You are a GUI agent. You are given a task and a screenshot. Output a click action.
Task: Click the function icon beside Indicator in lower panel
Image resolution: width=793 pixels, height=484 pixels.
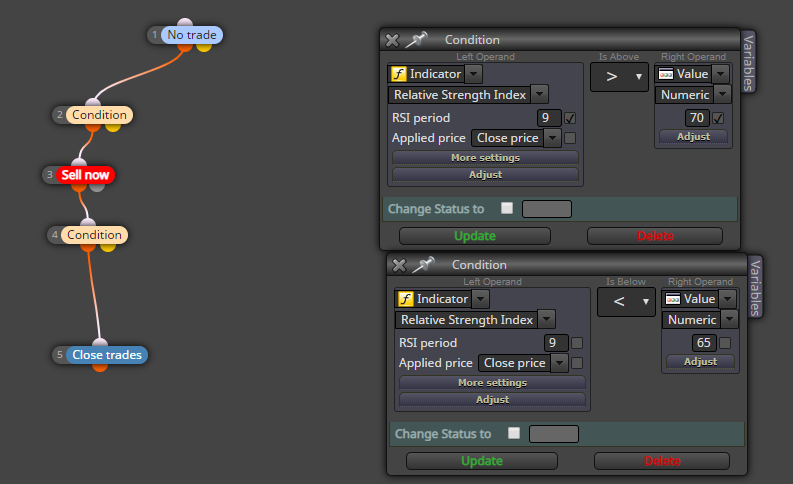point(406,299)
